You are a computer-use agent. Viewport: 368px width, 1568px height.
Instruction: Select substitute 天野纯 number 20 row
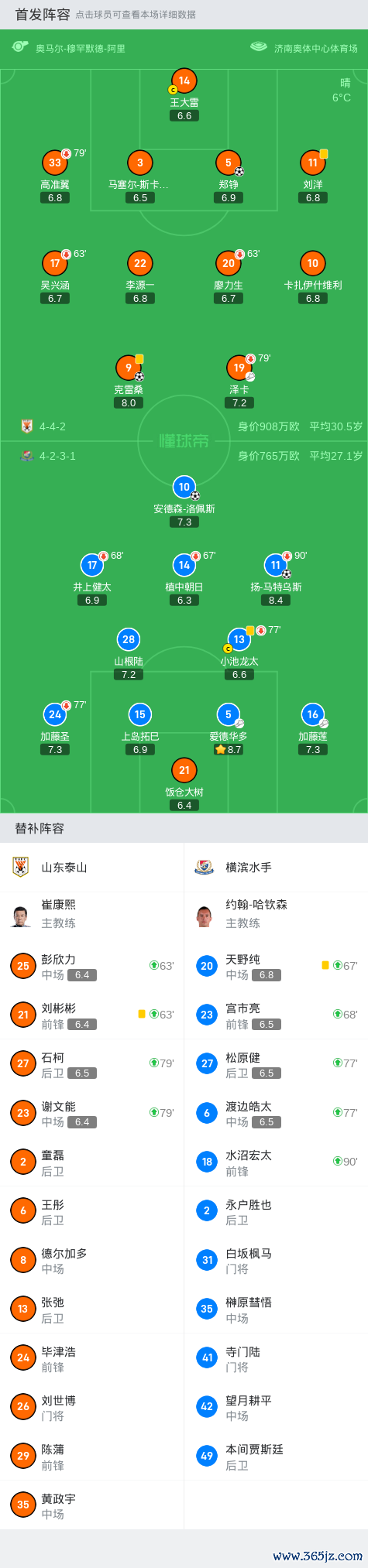(x=276, y=966)
